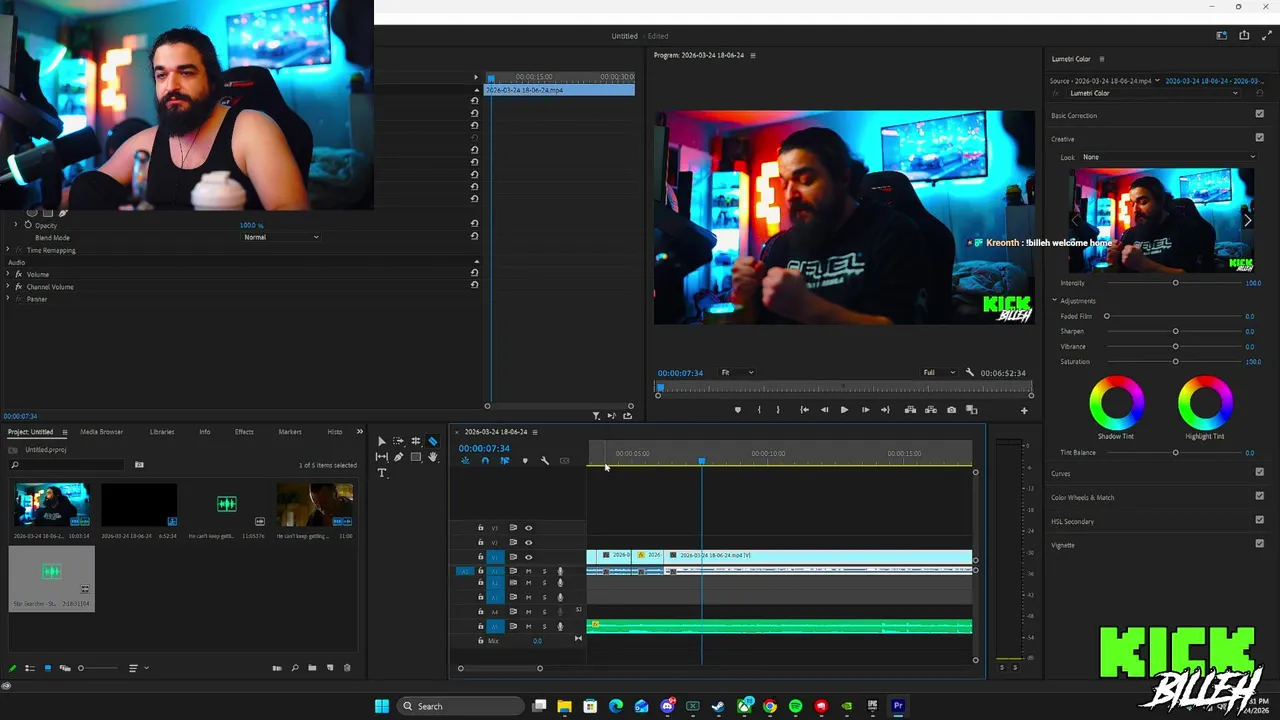Click the Extract button in Program monitor
Viewport: 1280px width, 720px height.
(930, 410)
